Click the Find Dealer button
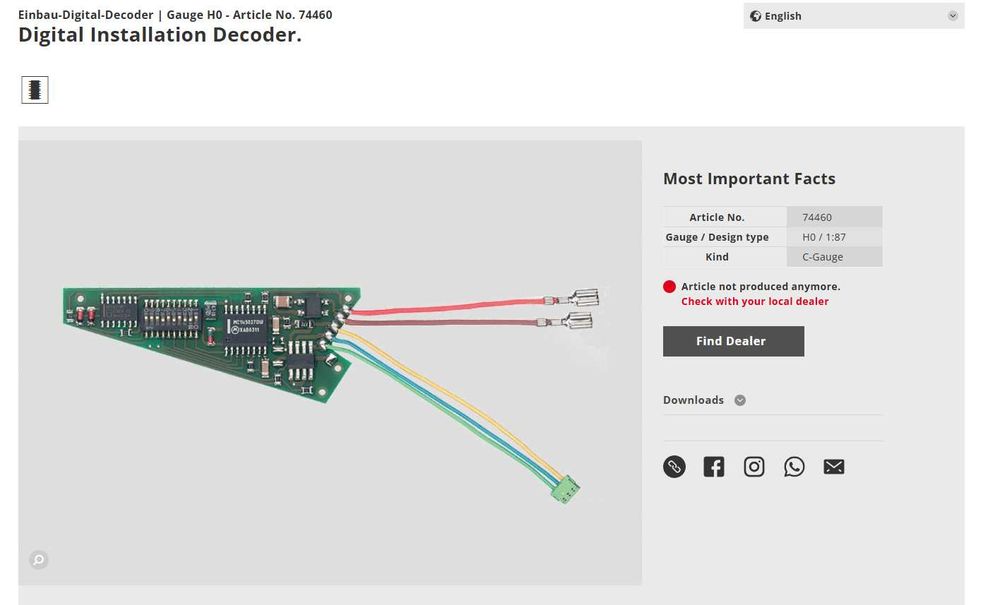This screenshot has height=605, width=1000. click(733, 341)
